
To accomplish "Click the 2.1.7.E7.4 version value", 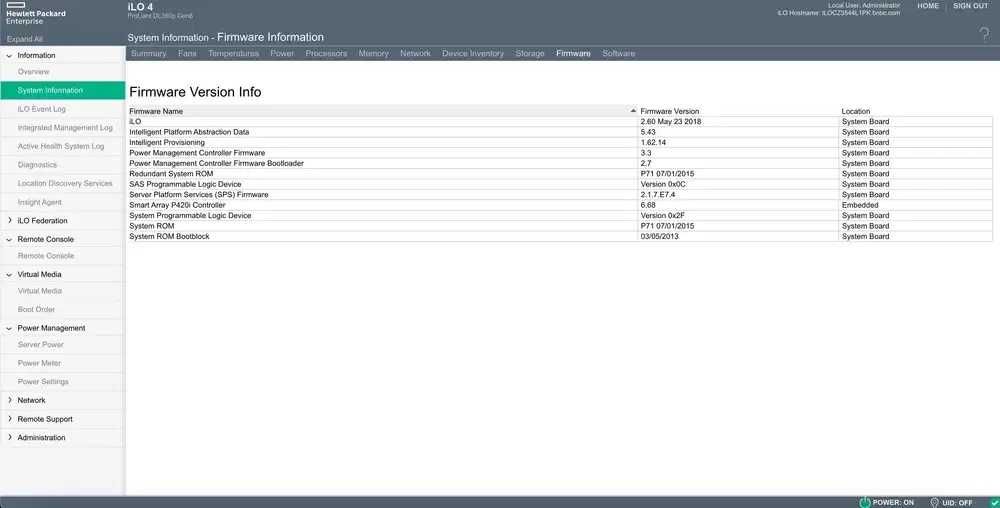I will coord(658,194).
